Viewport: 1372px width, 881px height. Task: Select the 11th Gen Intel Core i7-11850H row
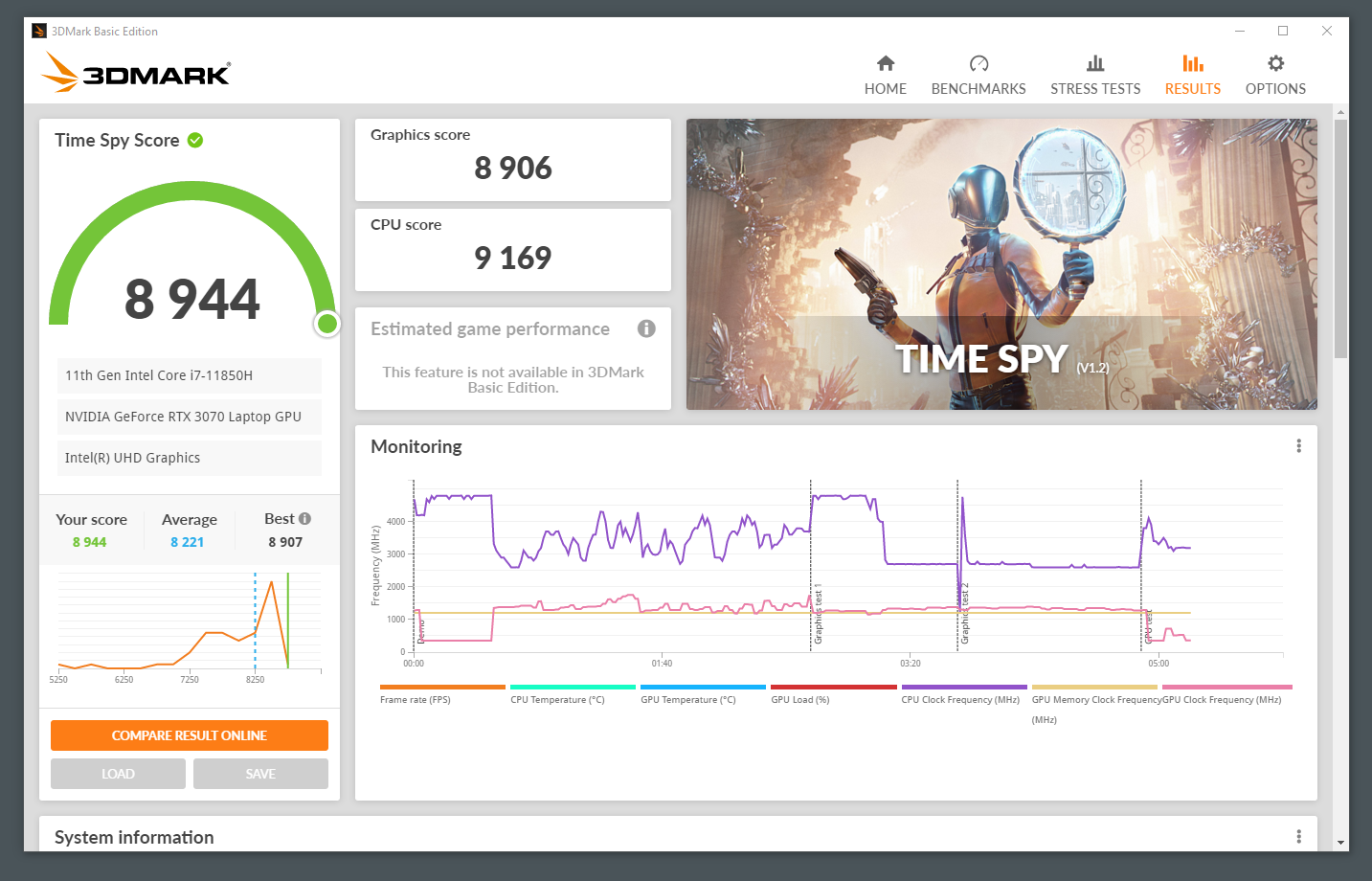(x=188, y=375)
